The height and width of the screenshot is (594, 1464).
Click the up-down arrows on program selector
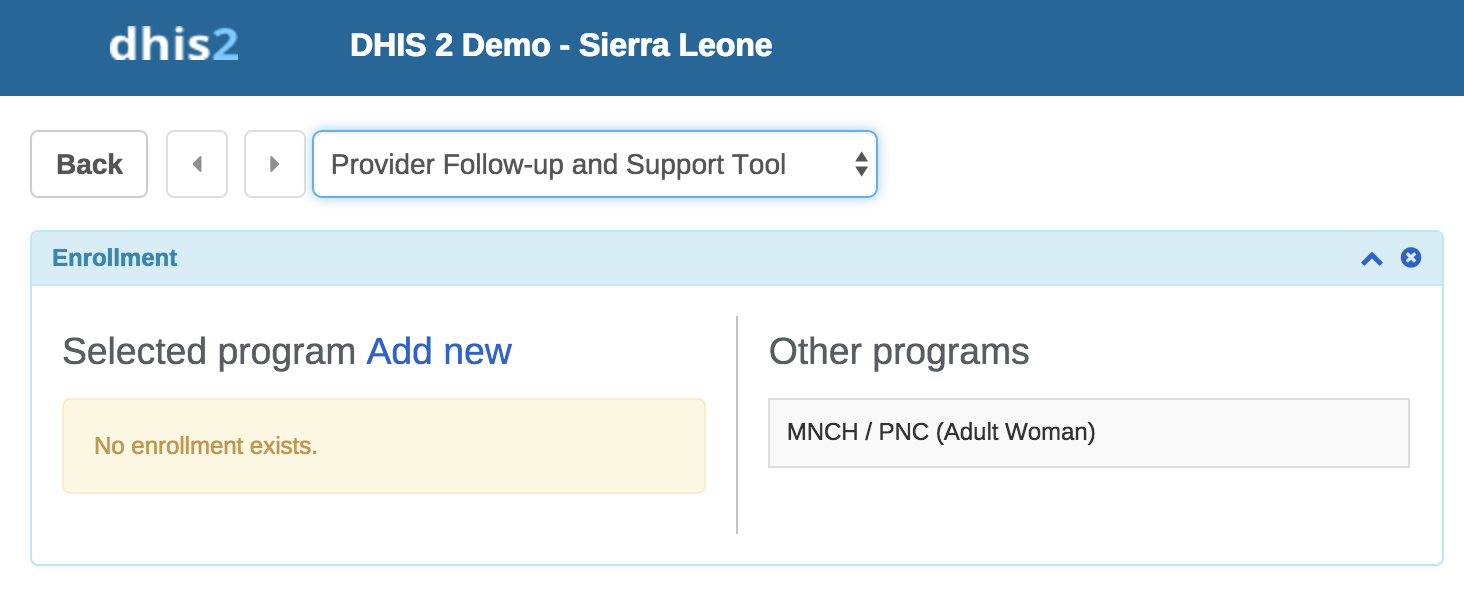(860, 165)
